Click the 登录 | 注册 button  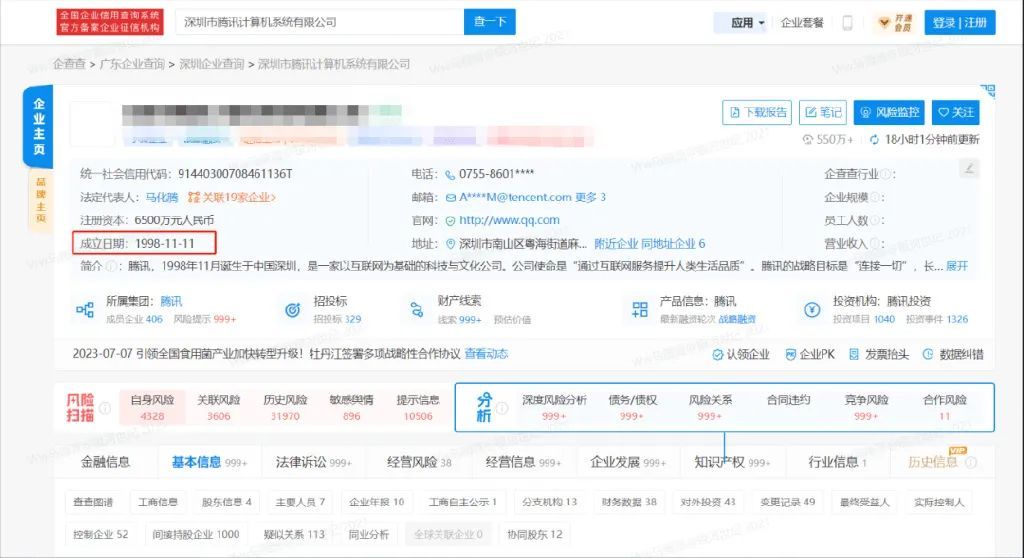coord(959,23)
